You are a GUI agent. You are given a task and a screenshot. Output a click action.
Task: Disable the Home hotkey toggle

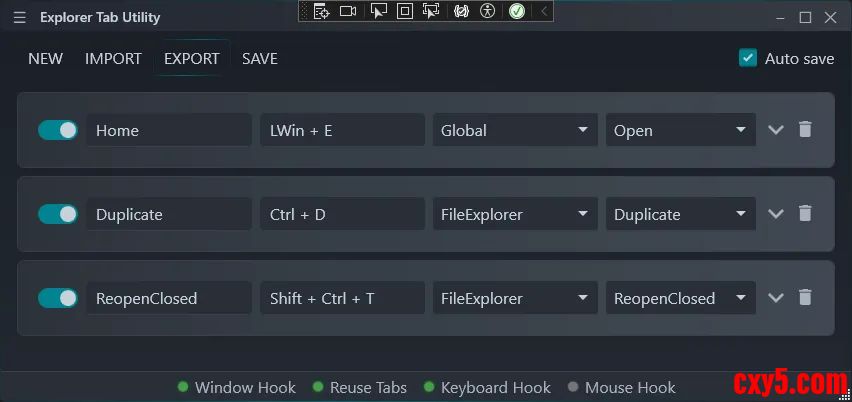(58, 130)
